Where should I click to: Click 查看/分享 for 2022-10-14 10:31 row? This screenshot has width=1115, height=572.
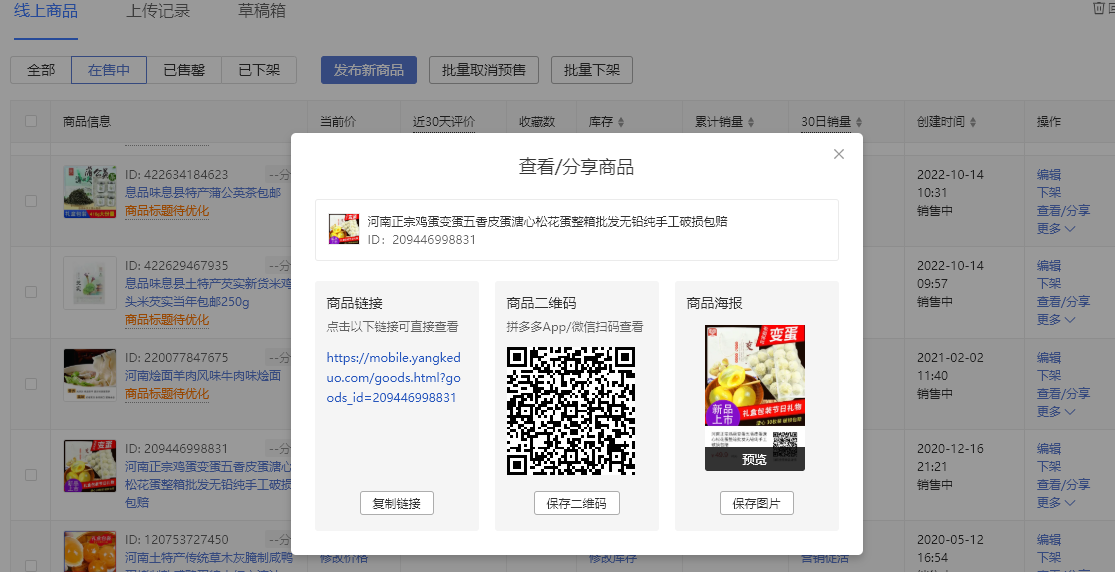[x=1063, y=211]
